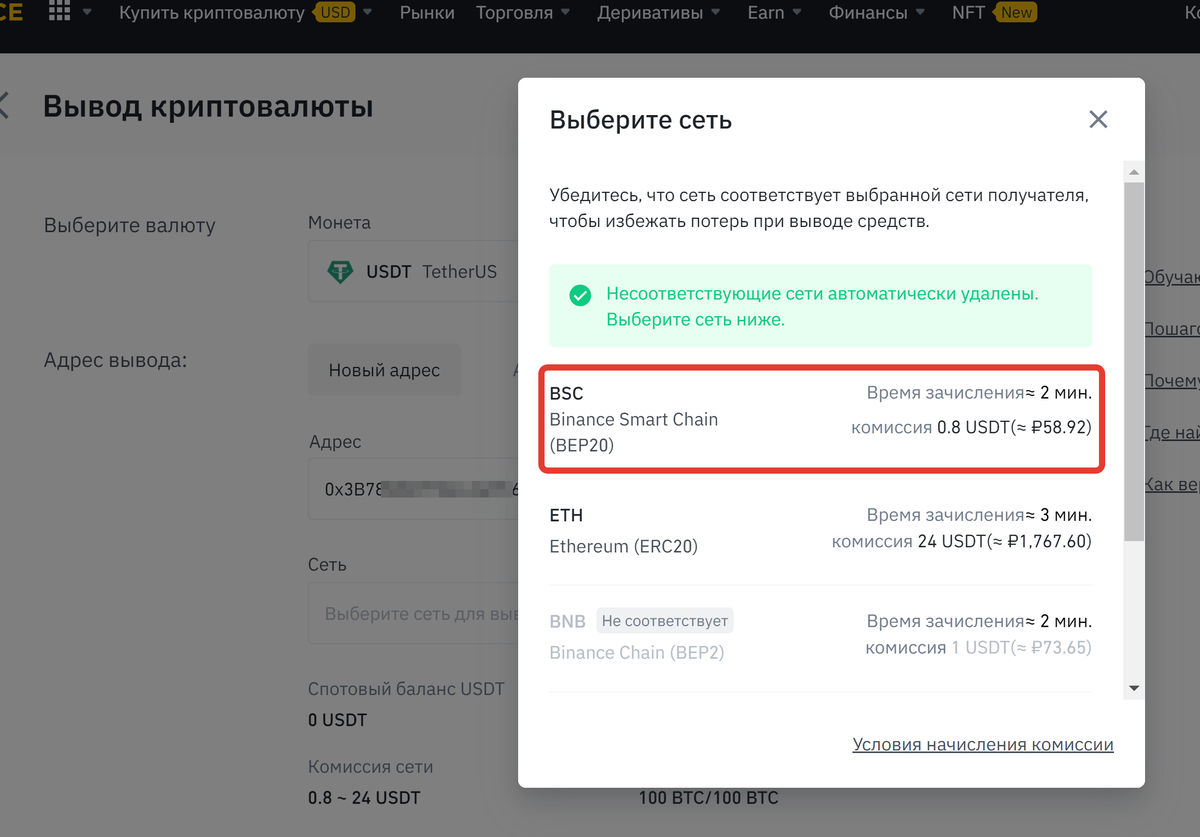Click the green checkmark notice icon
This screenshot has height=837, width=1200.
[579, 295]
